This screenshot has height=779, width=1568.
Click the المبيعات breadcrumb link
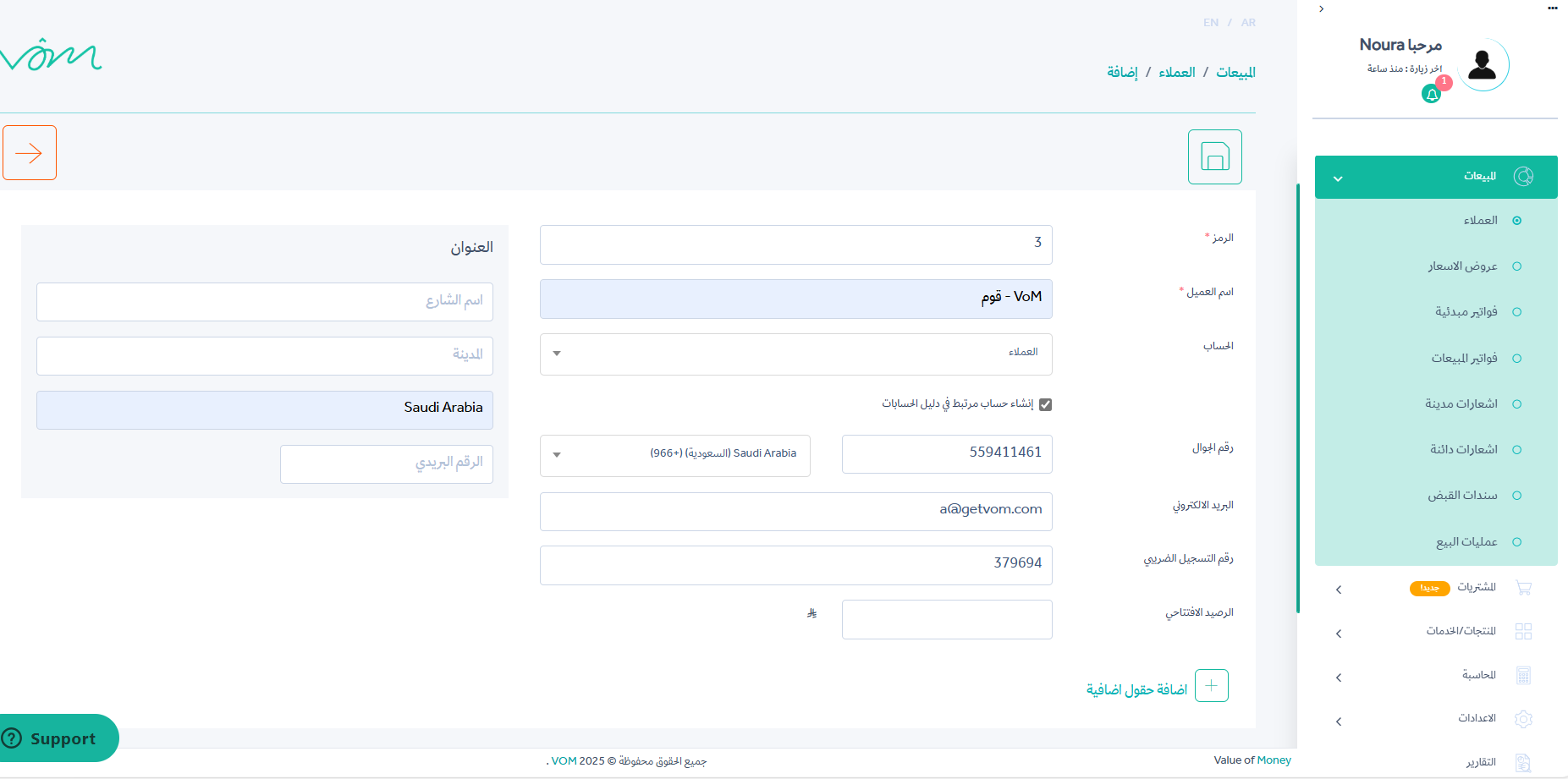[x=1235, y=73]
